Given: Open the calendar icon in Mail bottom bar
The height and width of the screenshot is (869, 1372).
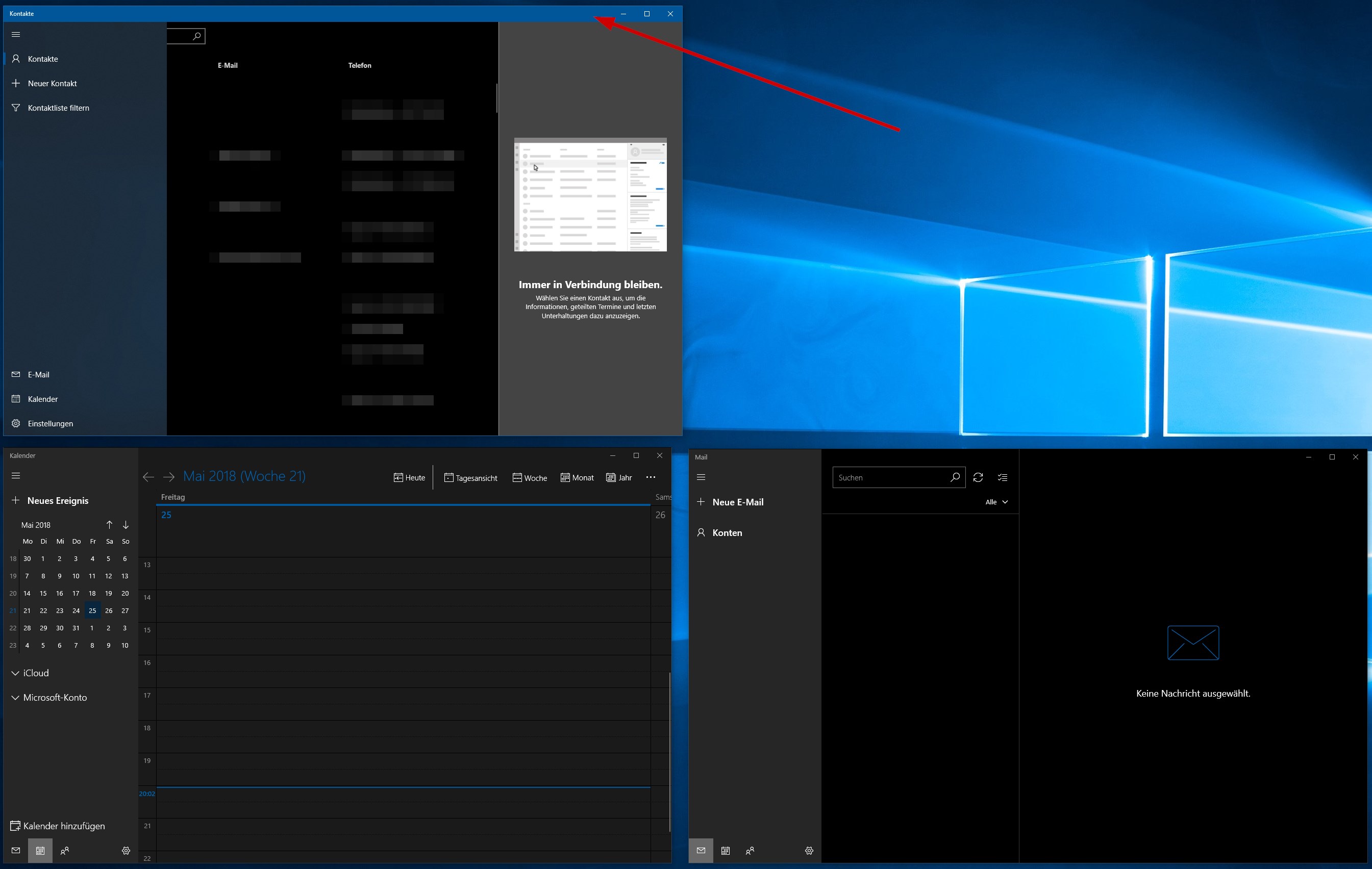Looking at the screenshot, I should (726, 850).
